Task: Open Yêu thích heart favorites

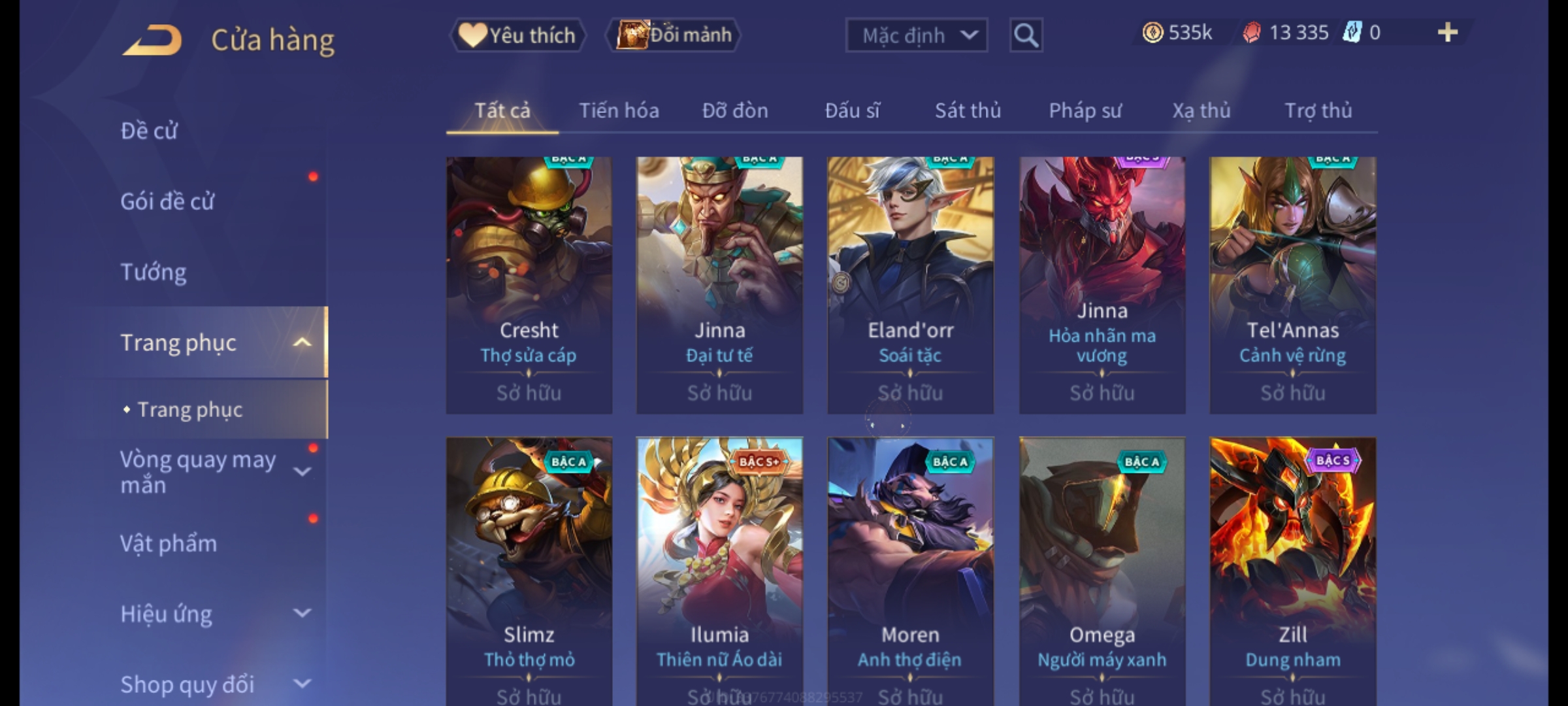Action: point(517,35)
